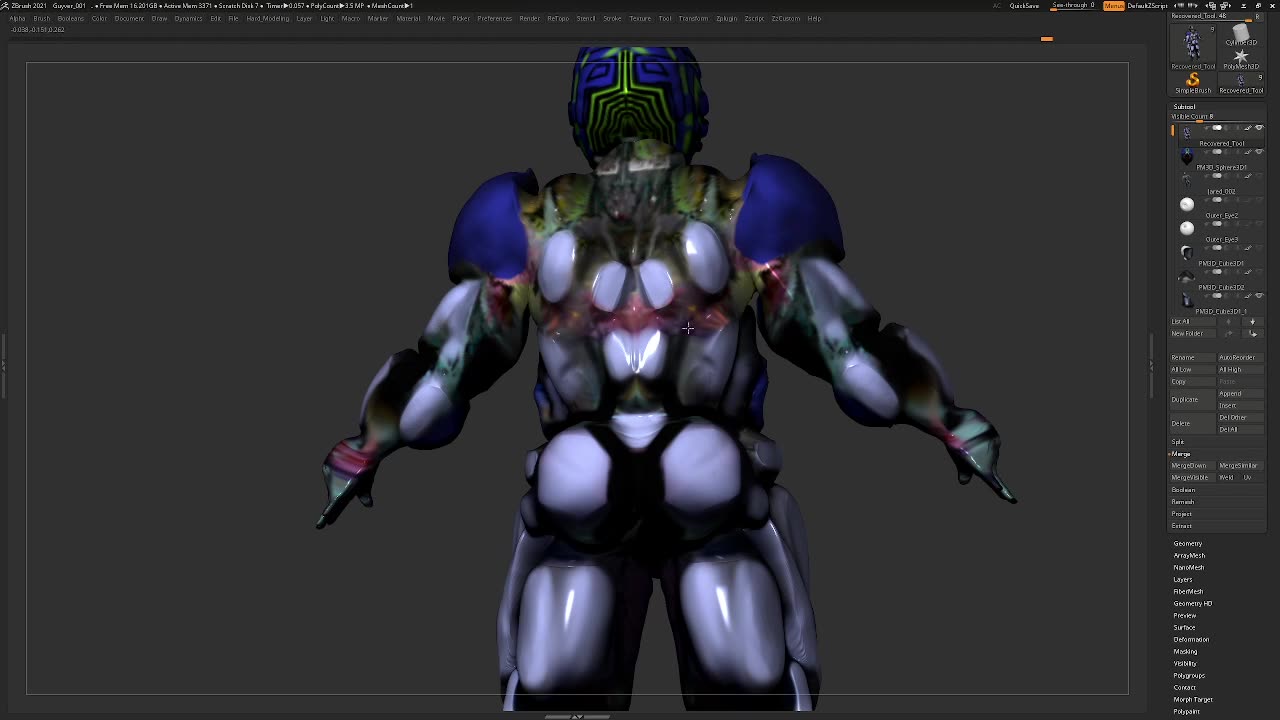This screenshot has height=720, width=1280.
Task: Click the List All button
Action: pyautogui.click(x=1193, y=321)
